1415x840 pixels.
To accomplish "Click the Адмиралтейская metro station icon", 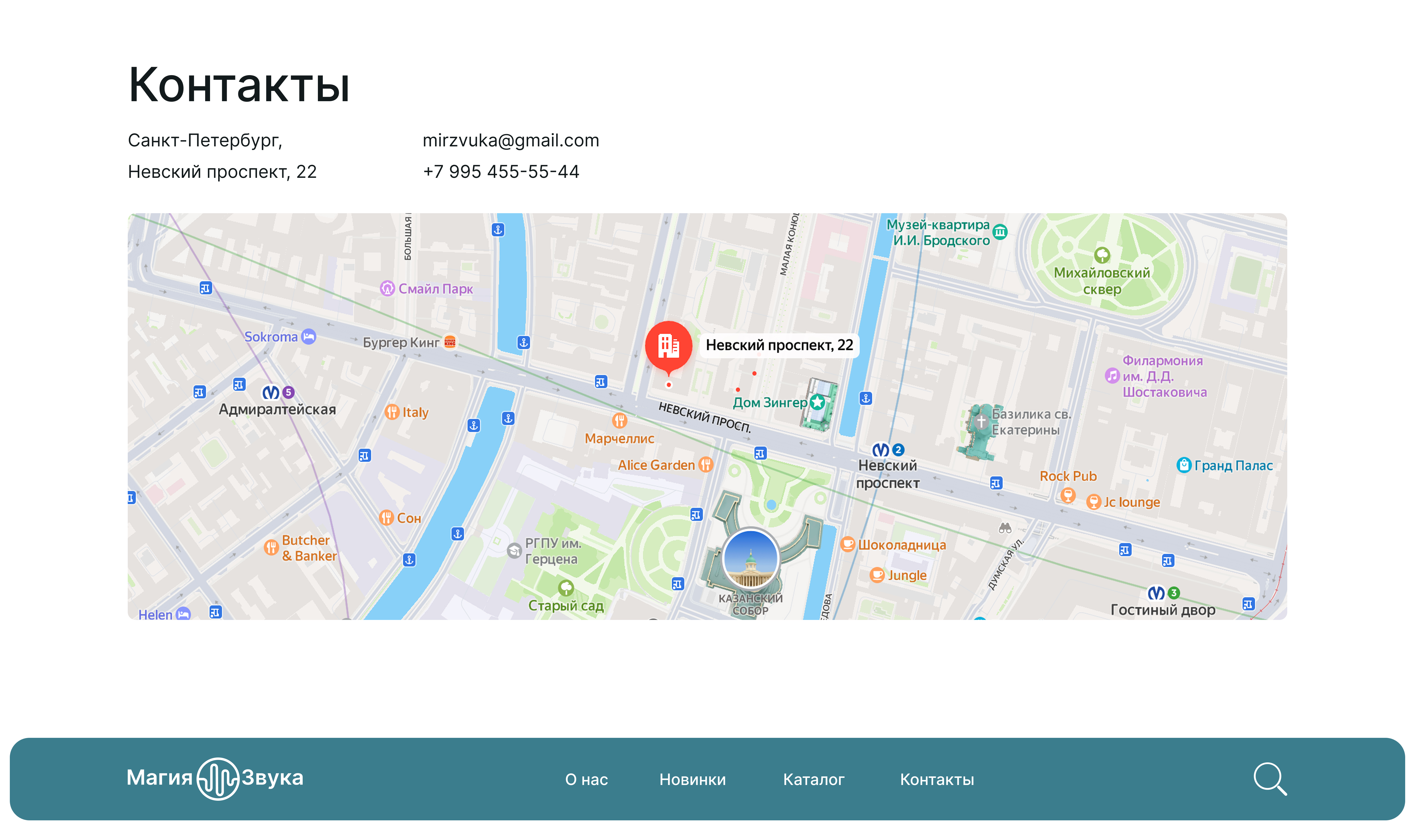I will click(x=271, y=392).
